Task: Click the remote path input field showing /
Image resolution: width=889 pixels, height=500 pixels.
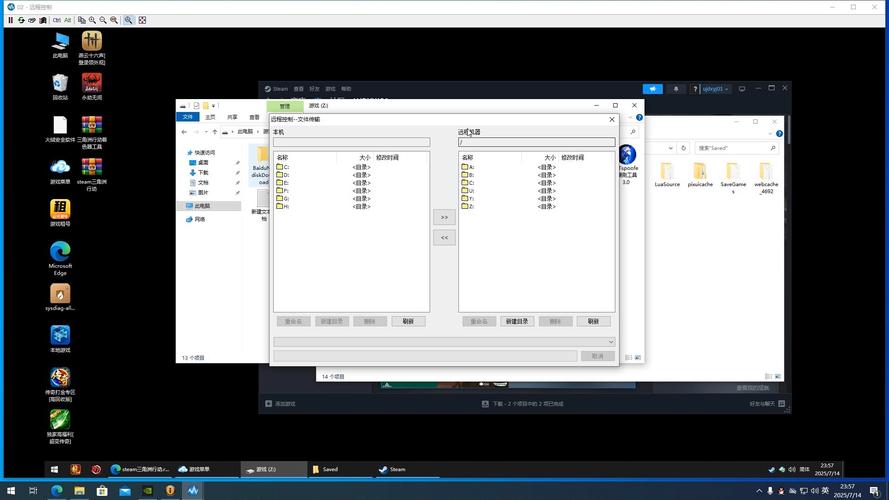Action: click(x=536, y=142)
